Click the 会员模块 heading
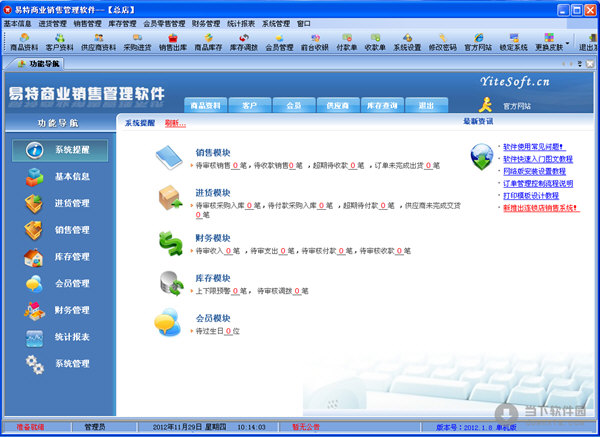Screen dimensions: 600x437 coord(213,318)
